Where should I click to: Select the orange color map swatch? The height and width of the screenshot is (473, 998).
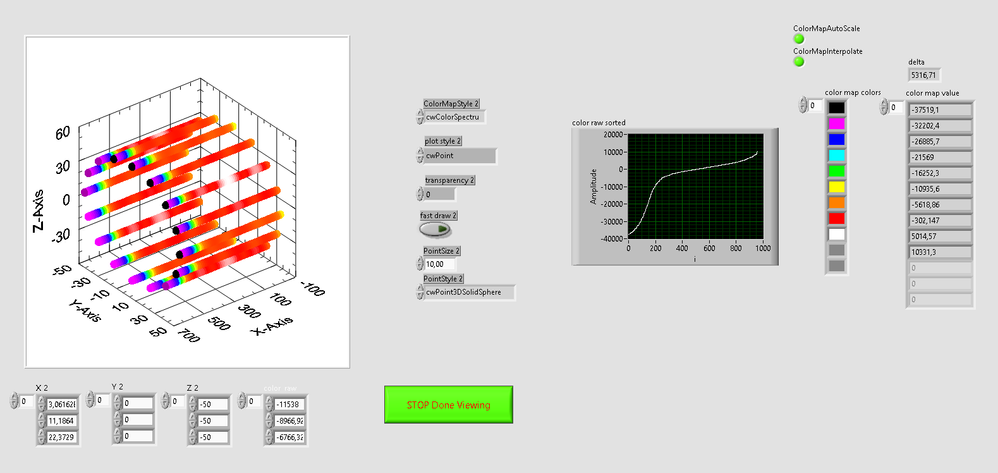click(x=836, y=203)
